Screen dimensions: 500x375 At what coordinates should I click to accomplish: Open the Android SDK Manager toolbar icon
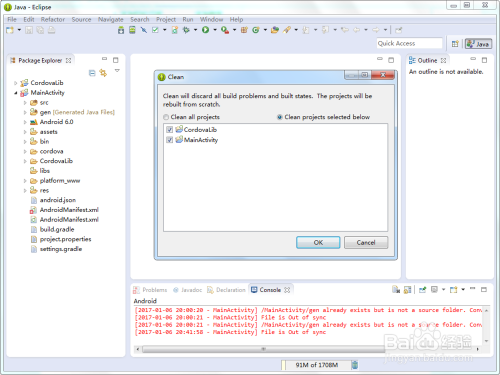tap(121, 30)
